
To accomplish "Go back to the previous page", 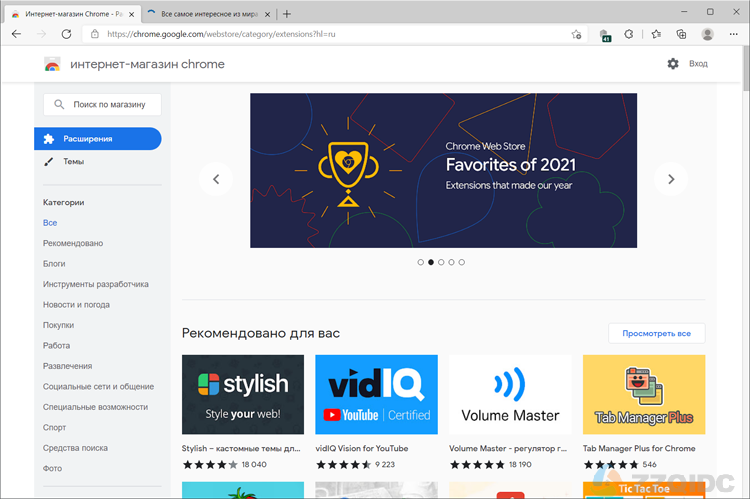I will (17, 34).
